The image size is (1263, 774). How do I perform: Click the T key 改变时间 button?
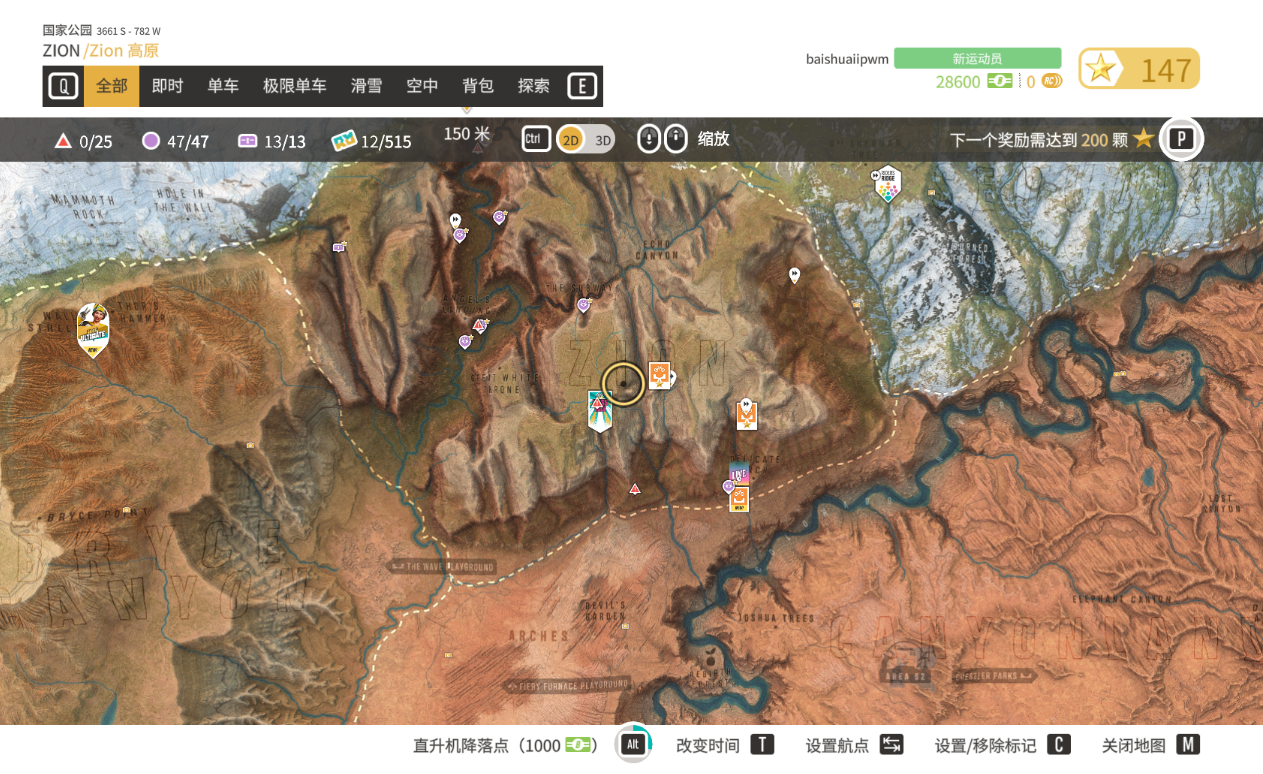pyautogui.click(x=763, y=745)
